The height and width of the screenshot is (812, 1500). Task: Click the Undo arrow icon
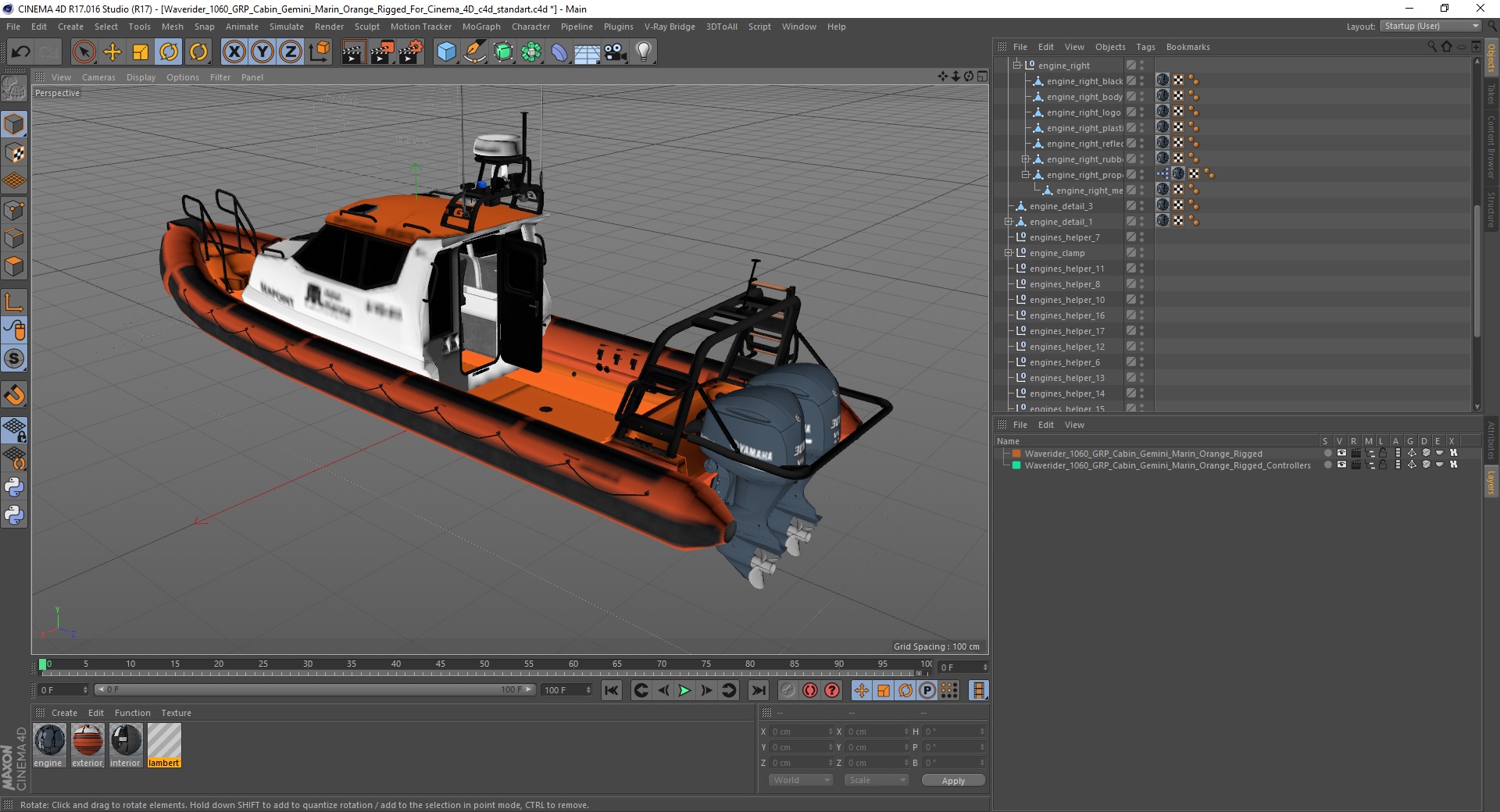tap(21, 52)
